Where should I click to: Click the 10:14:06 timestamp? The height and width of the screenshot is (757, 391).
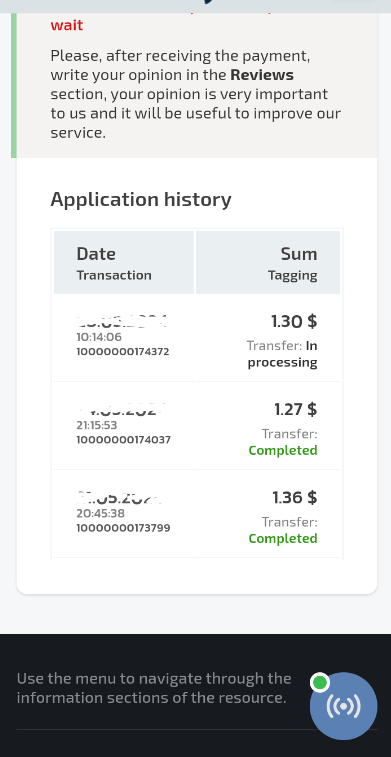pyautogui.click(x=99, y=337)
